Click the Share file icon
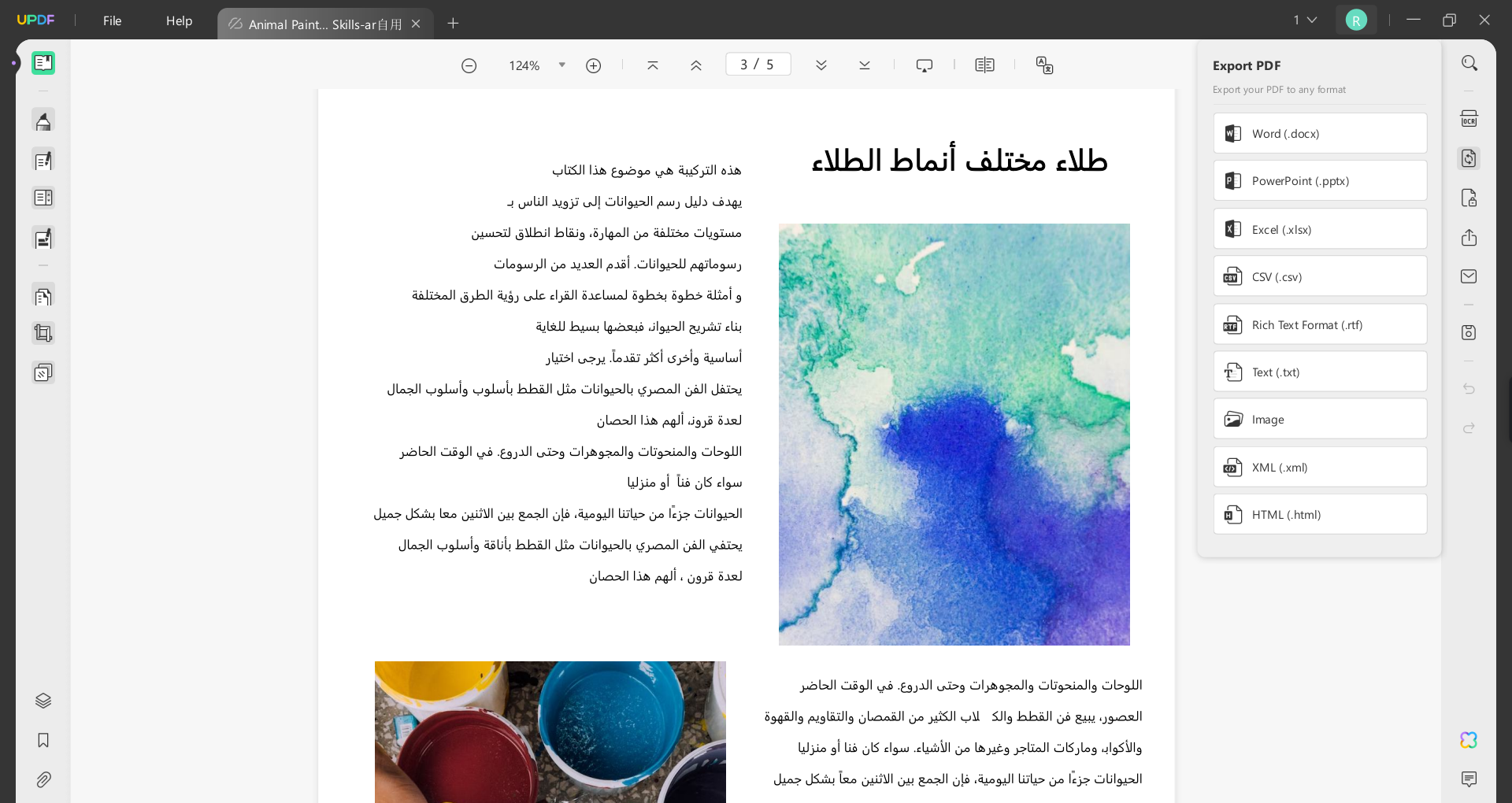The height and width of the screenshot is (803, 1512). coord(1469,237)
